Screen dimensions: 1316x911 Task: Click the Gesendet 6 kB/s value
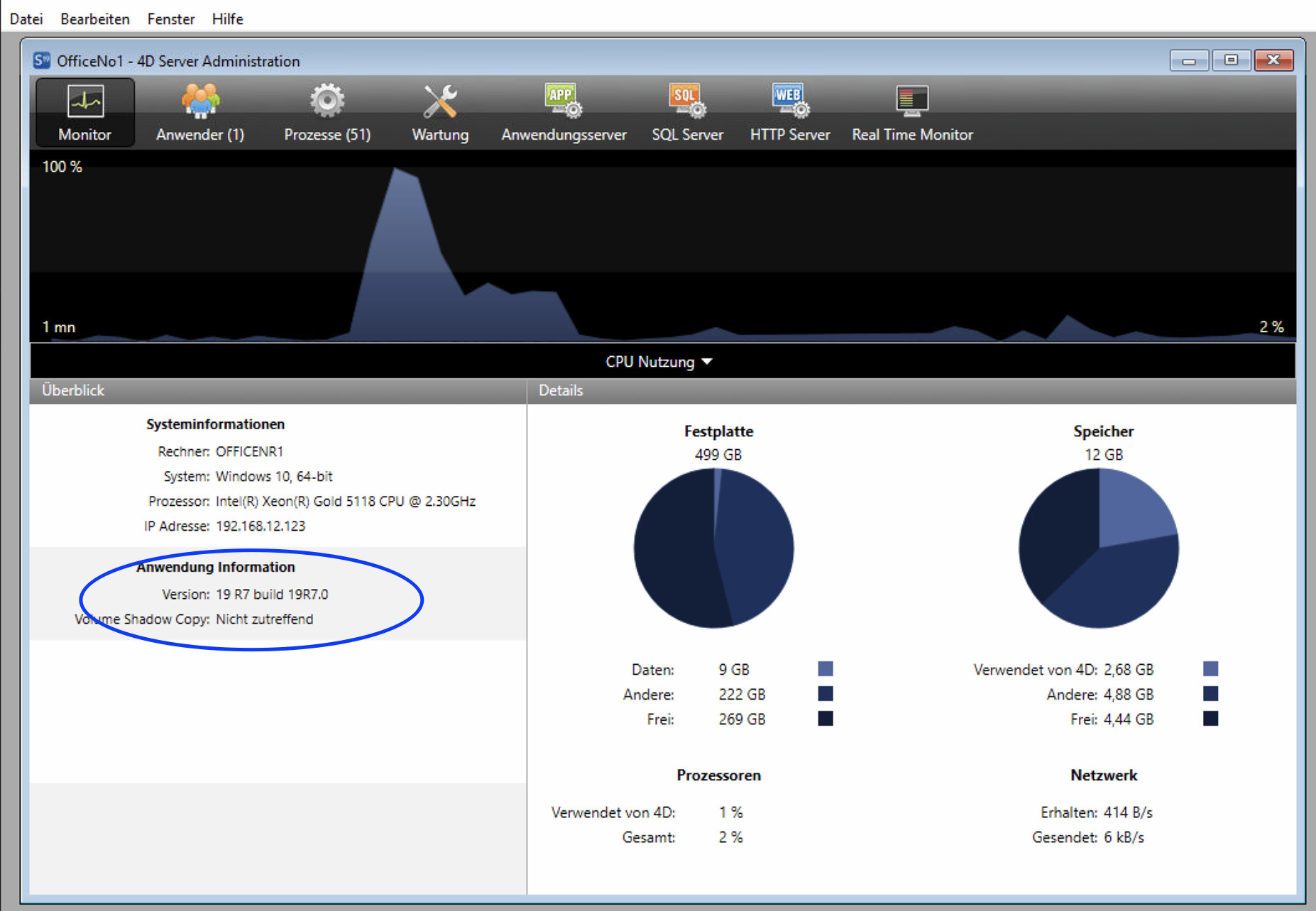(1124, 837)
